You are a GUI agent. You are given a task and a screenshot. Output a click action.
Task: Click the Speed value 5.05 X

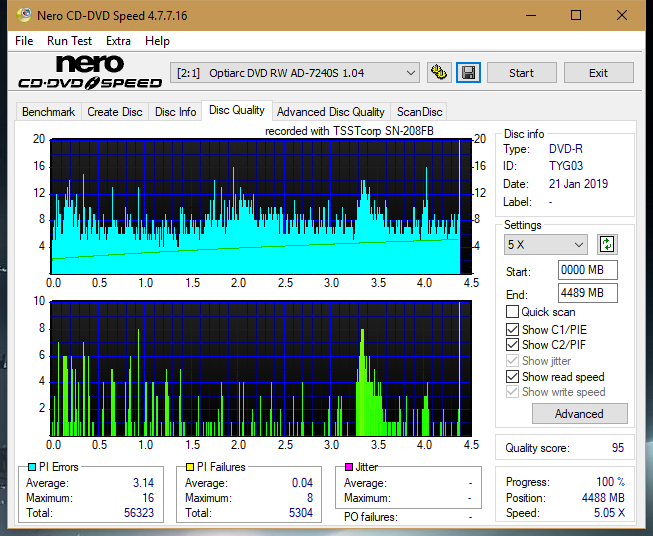tap(609, 513)
